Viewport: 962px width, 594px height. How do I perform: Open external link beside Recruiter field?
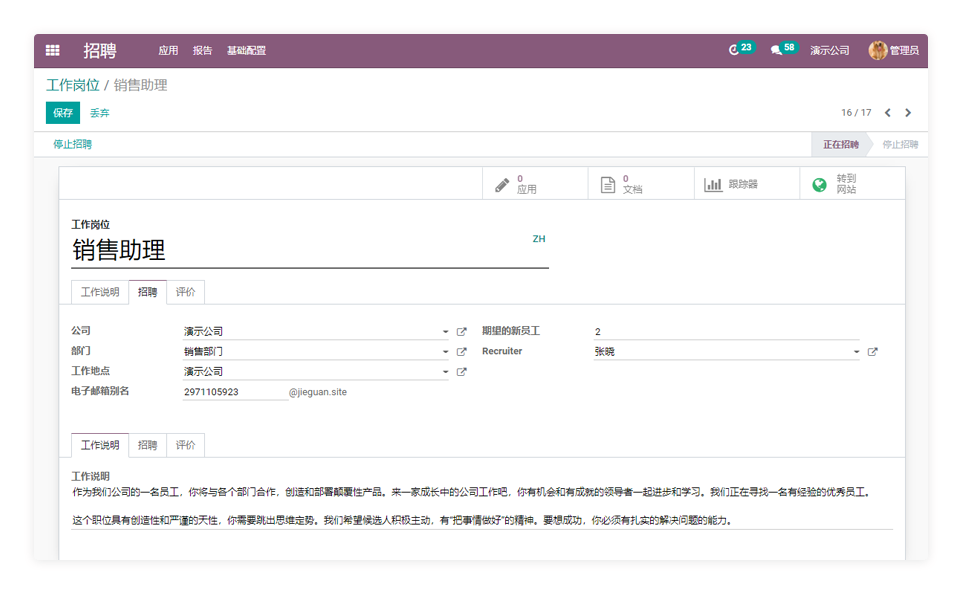pyautogui.click(x=872, y=352)
